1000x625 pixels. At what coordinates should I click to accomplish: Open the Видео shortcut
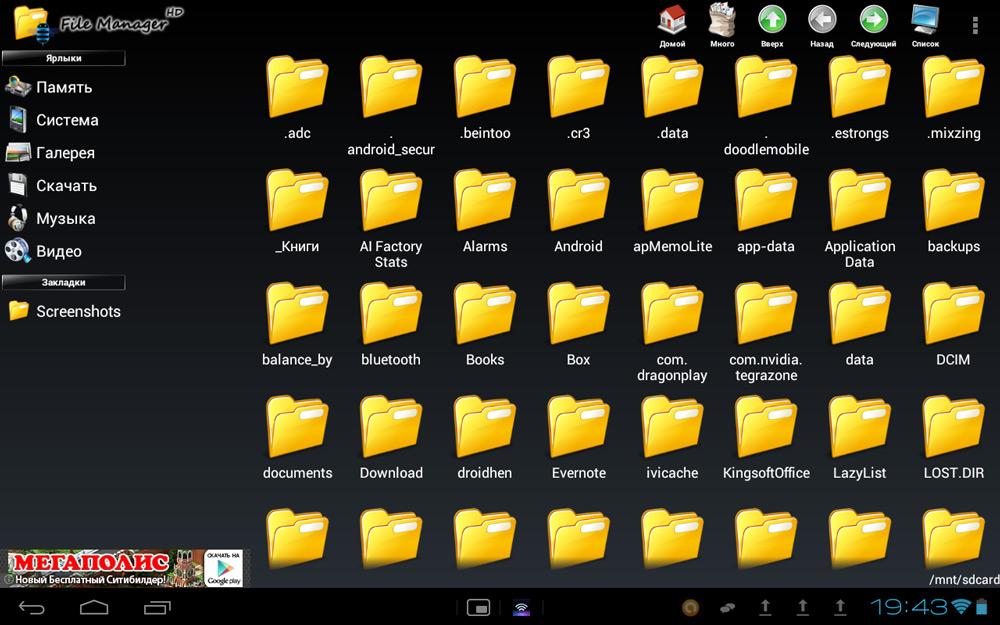pyautogui.click(x=58, y=251)
